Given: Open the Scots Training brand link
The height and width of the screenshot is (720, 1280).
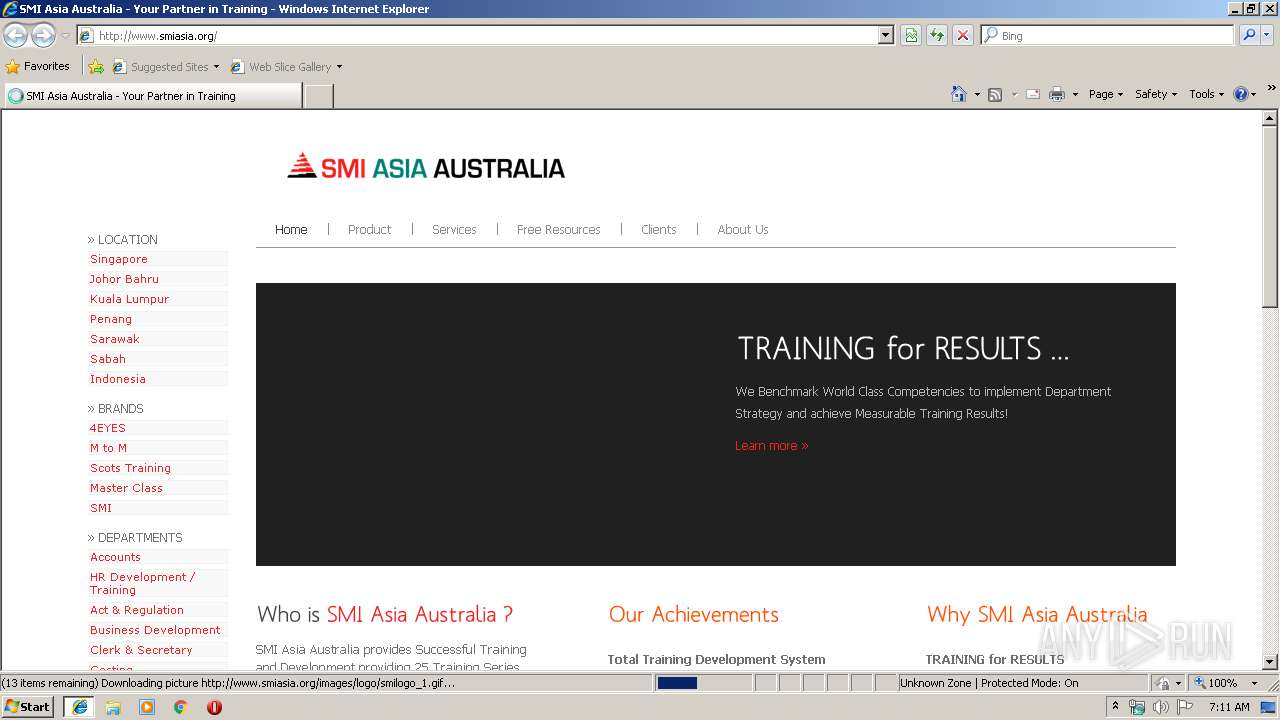Looking at the screenshot, I should (x=130, y=468).
